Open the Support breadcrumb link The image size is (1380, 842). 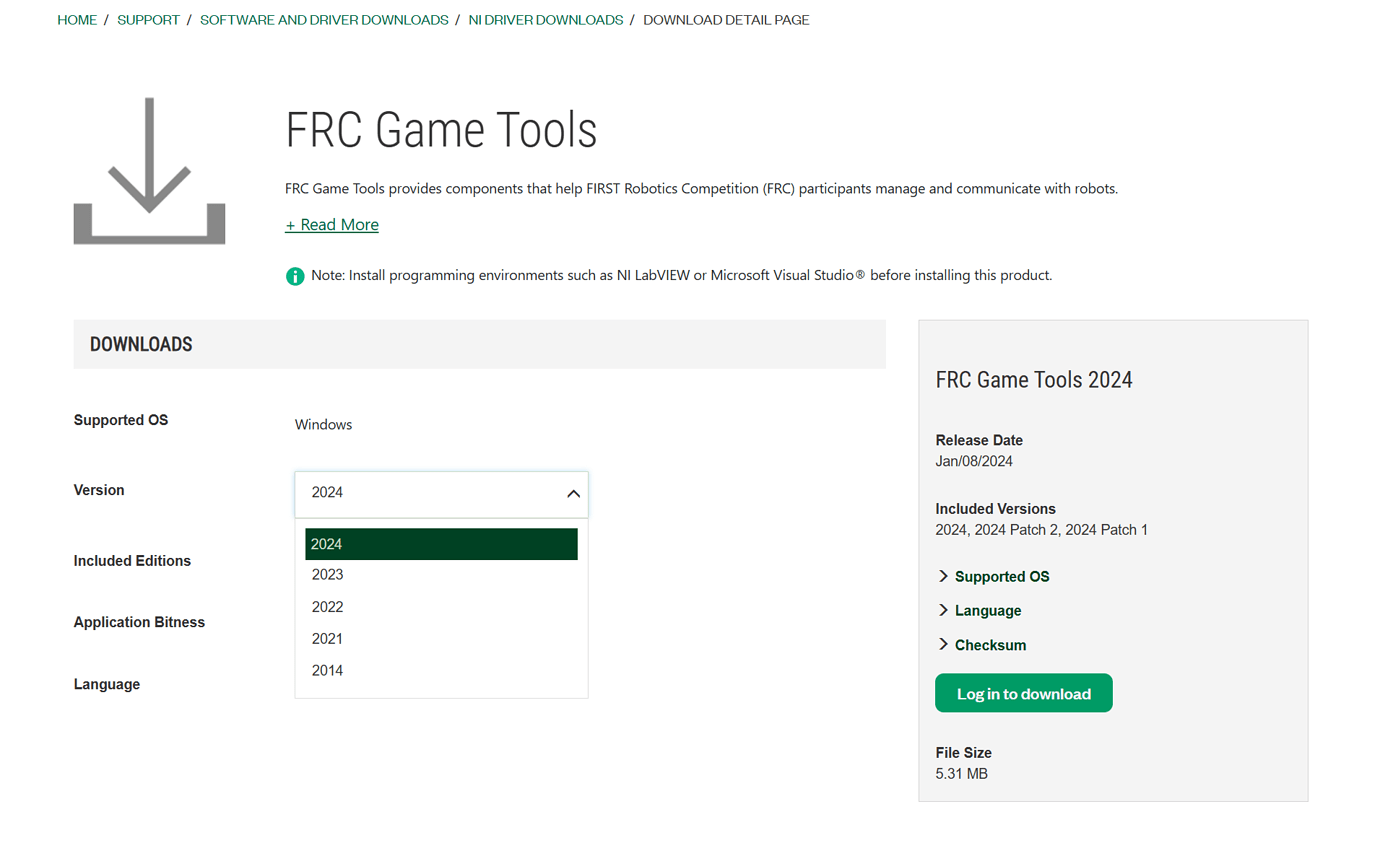(x=148, y=20)
